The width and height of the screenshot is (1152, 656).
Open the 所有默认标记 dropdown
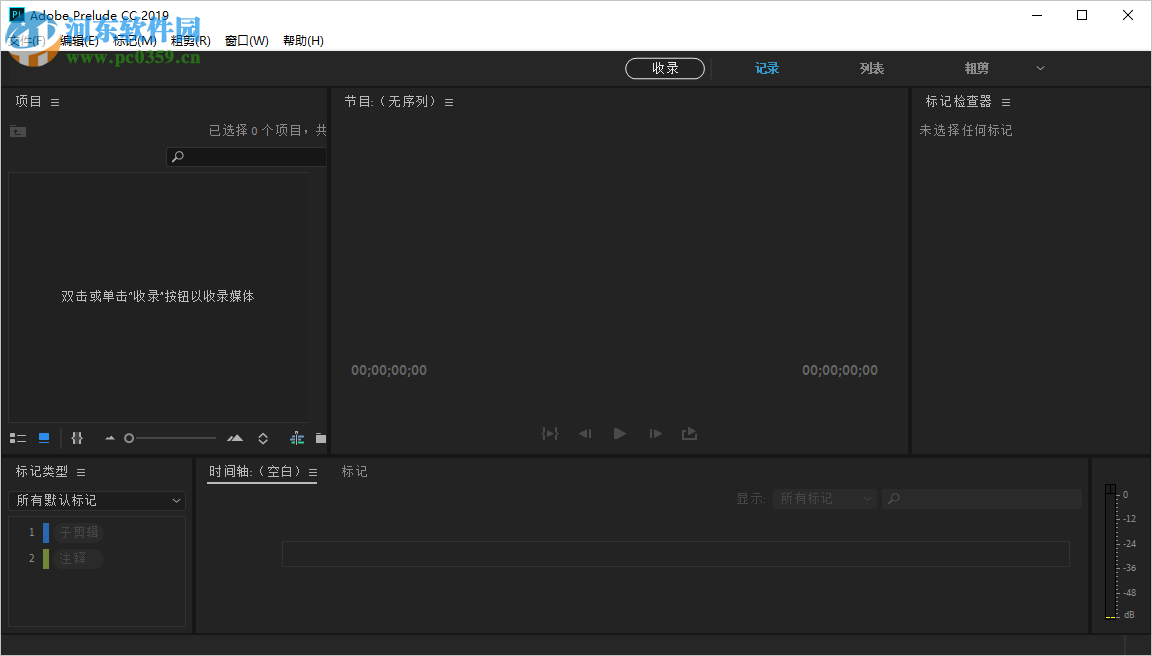click(x=96, y=500)
